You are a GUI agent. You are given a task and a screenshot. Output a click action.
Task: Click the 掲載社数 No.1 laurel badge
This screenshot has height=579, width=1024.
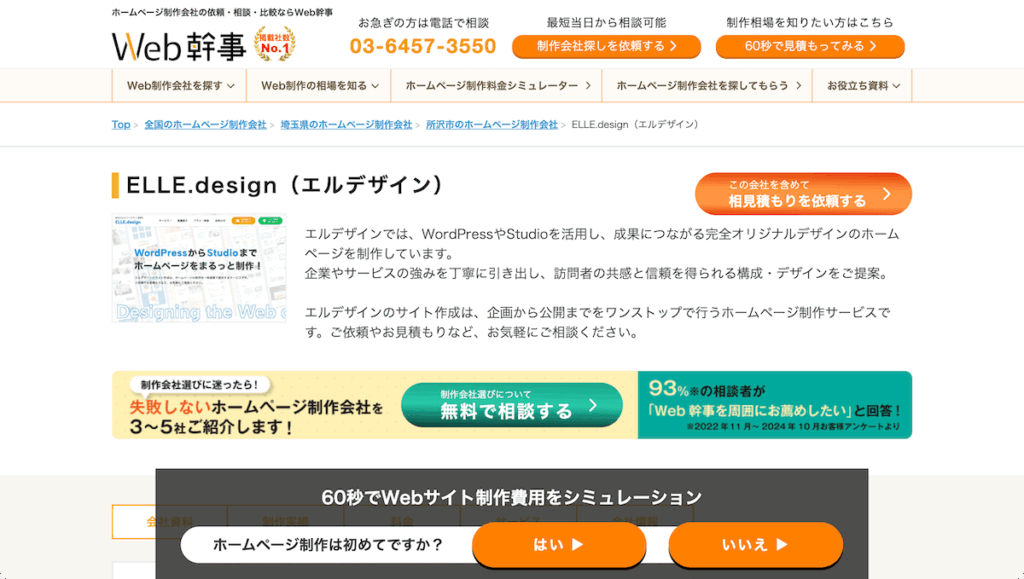tap(275, 44)
